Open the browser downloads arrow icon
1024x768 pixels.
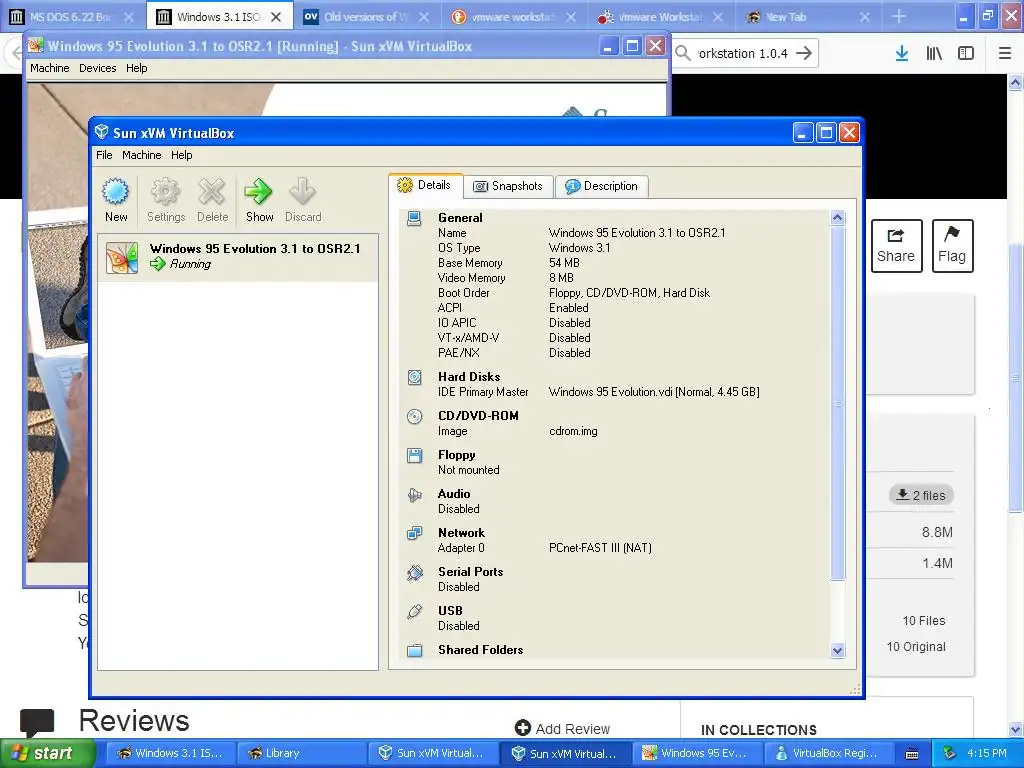(x=902, y=54)
